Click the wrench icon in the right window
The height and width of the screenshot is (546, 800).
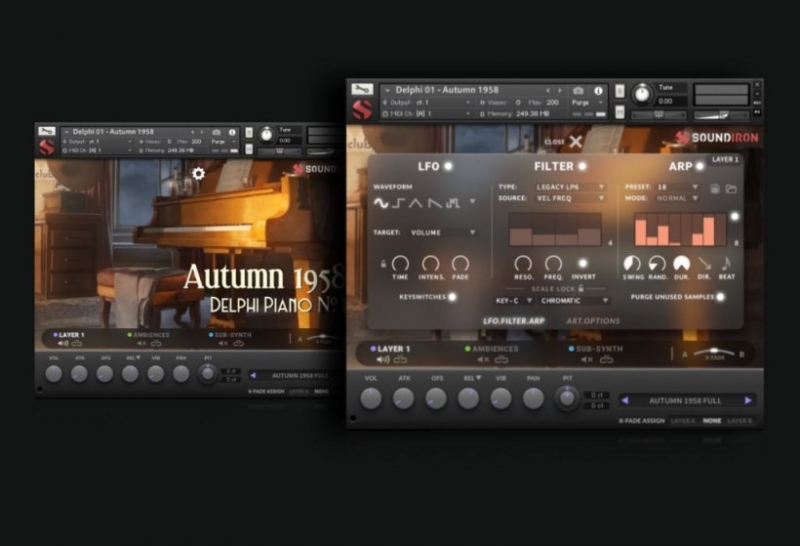coord(362,89)
